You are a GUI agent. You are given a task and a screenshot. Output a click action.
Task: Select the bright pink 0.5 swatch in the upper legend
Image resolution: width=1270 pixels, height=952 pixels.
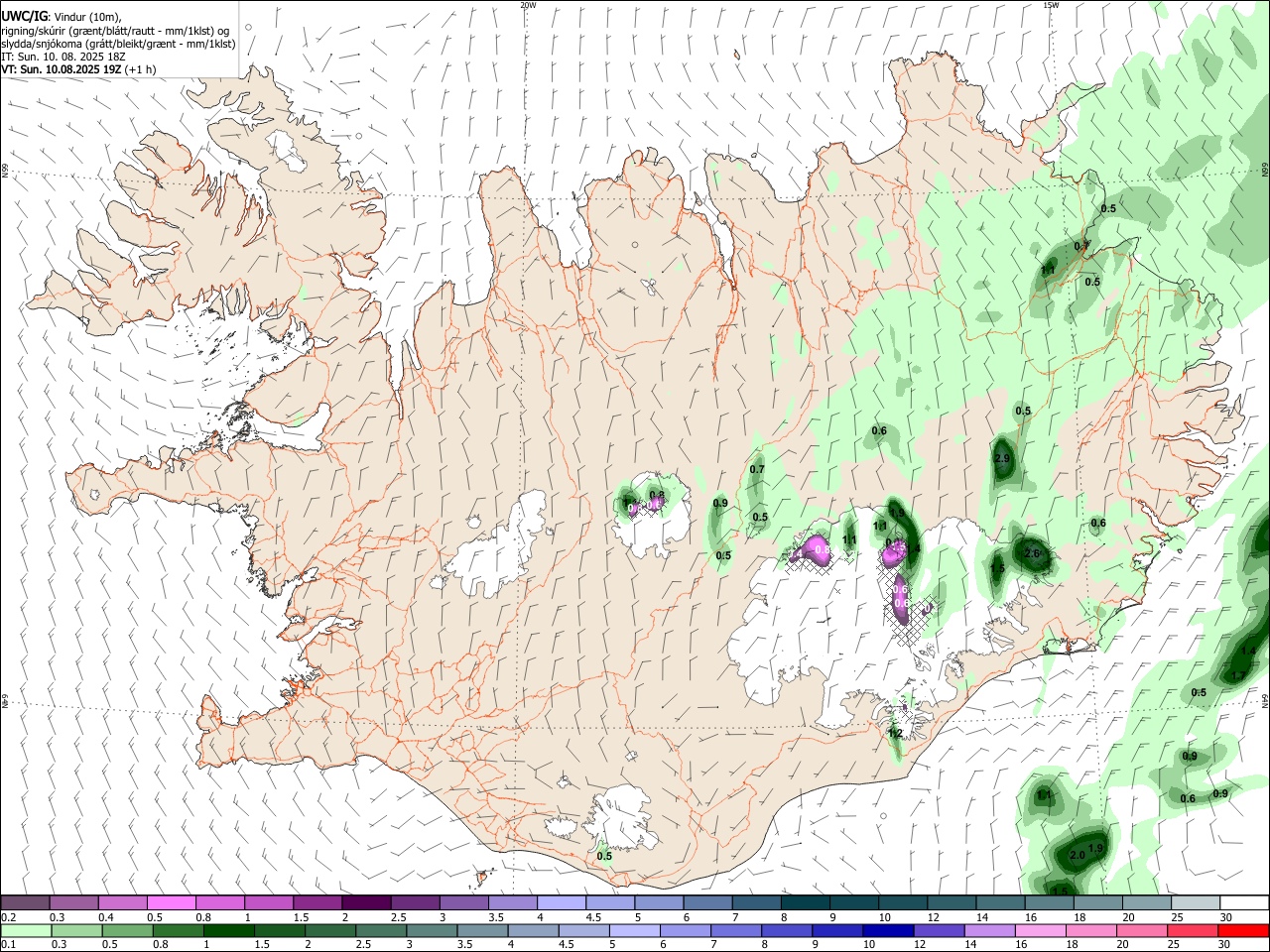pyautogui.click(x=172, y=902)
